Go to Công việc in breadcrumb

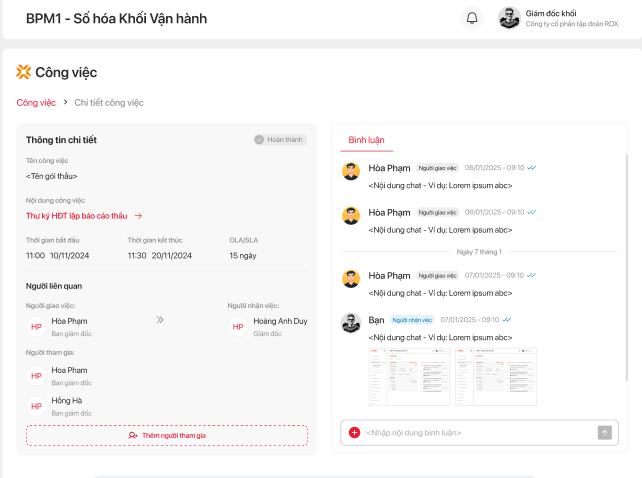click(x=36, y=102)
